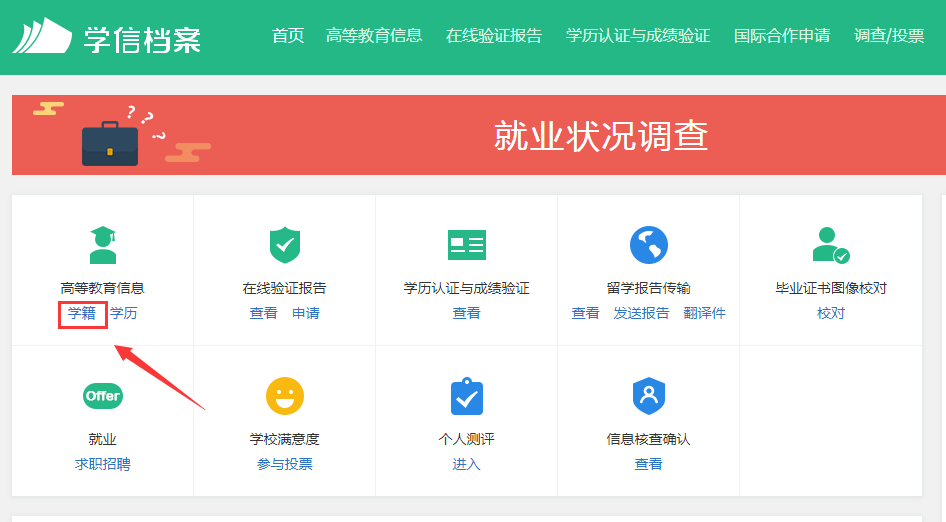Click the 就业 card title
Viewport: 946px width, 522px height.
[x=103, y=439]
